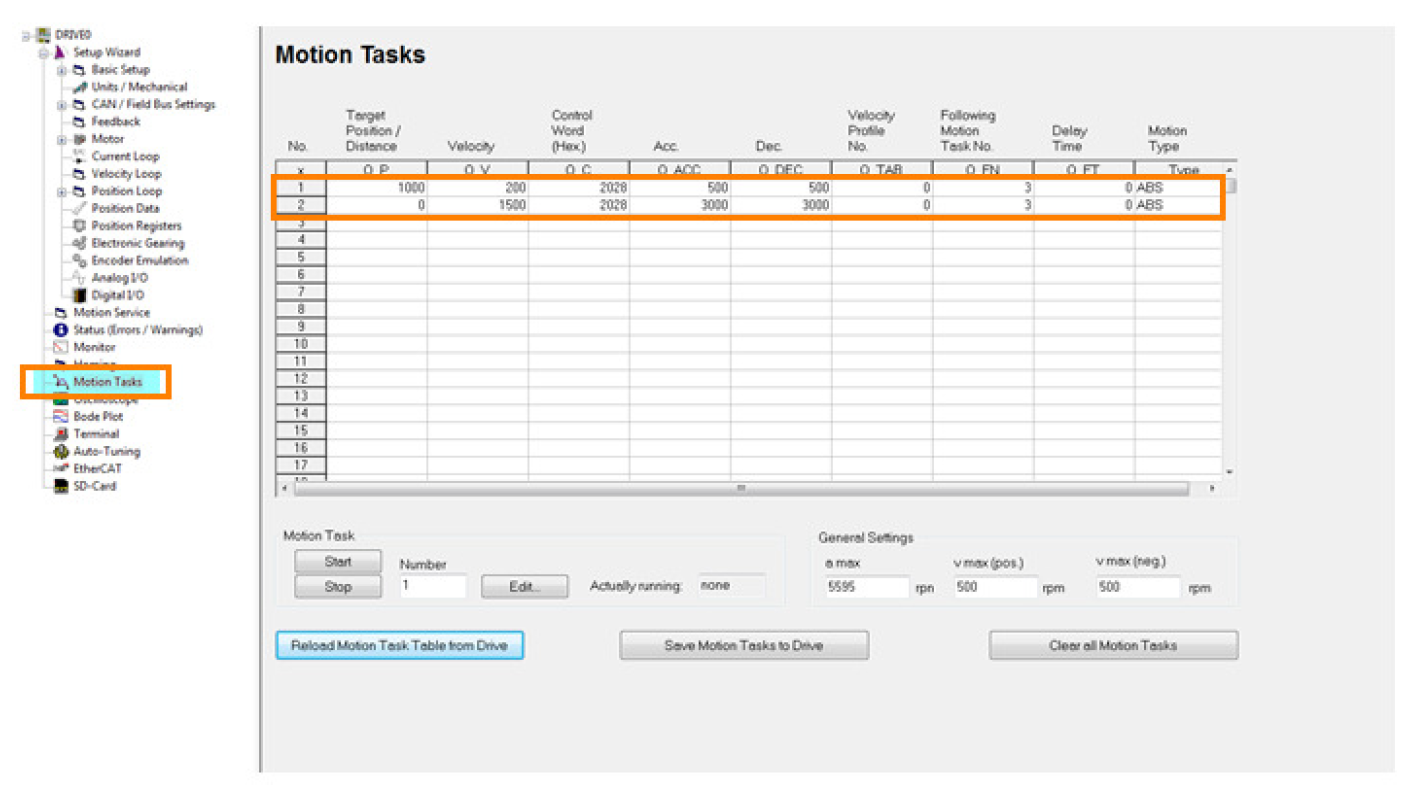Open the Edit... motion task dialog
This screenshot has width=1411, height=789.
pyautogui.click(x=524, y=587)
